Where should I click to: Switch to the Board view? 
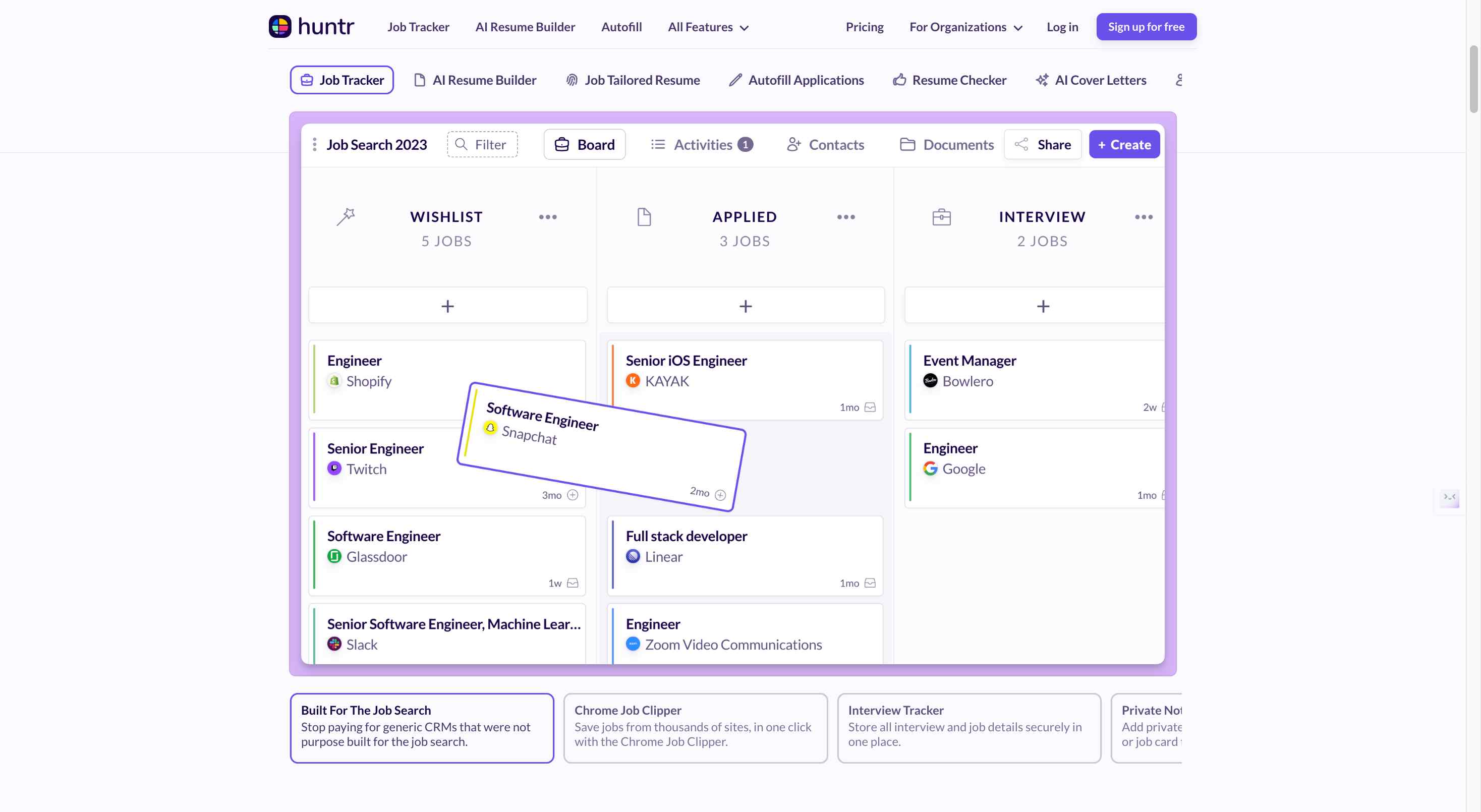[584, 144]
